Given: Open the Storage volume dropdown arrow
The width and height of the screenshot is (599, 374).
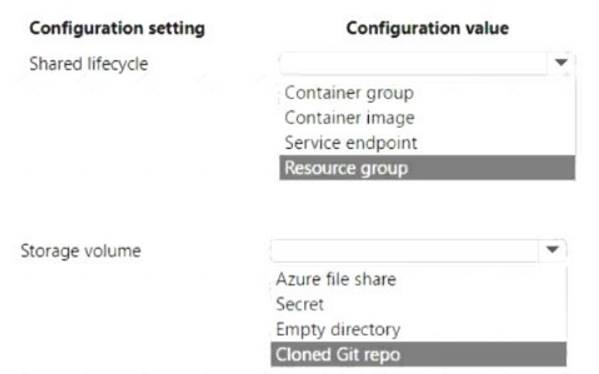Looking at the screenshot, I should coord(552,250).
